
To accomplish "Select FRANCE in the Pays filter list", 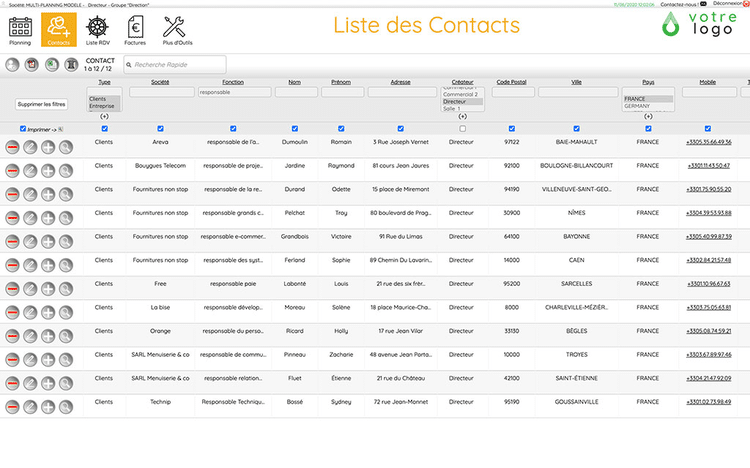I will (x=648, y=99).
